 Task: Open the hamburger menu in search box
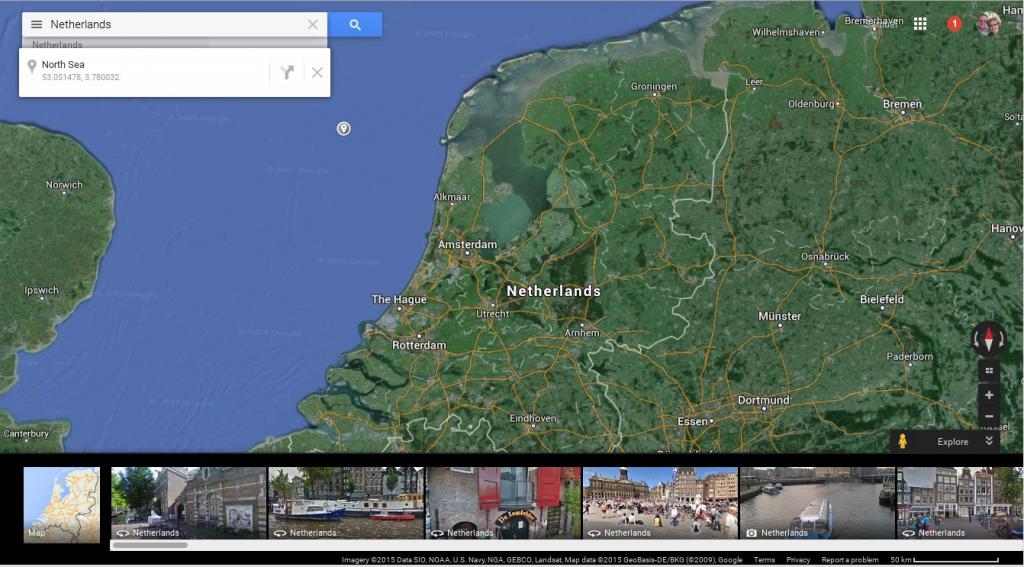(x=36, y=24)
